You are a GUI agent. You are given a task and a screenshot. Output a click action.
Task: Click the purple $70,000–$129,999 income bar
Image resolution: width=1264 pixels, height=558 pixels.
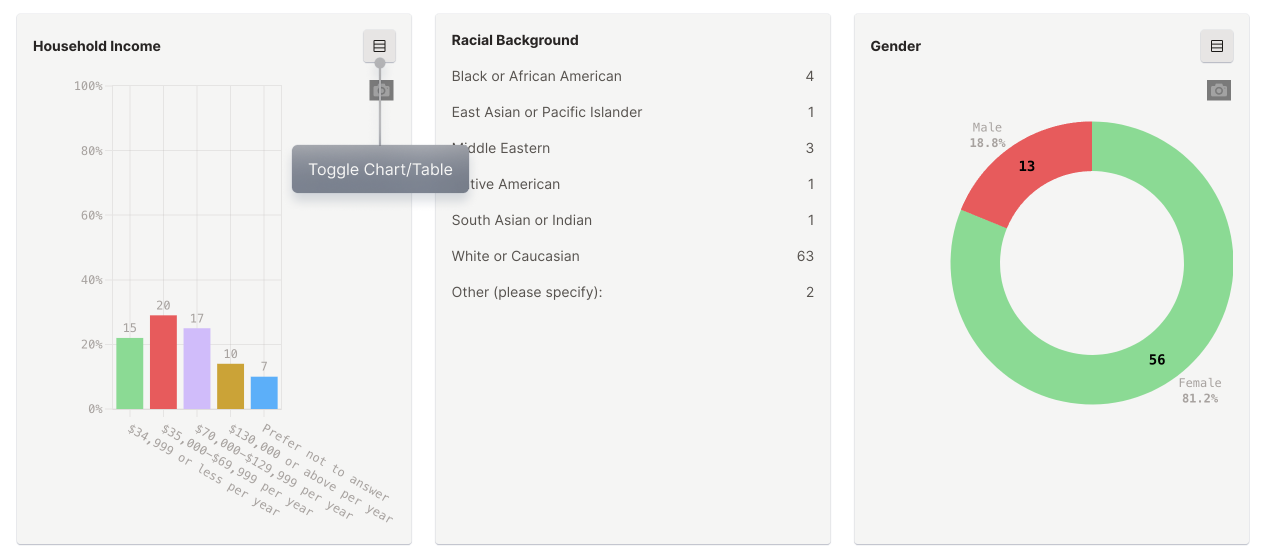click(197, 368)
